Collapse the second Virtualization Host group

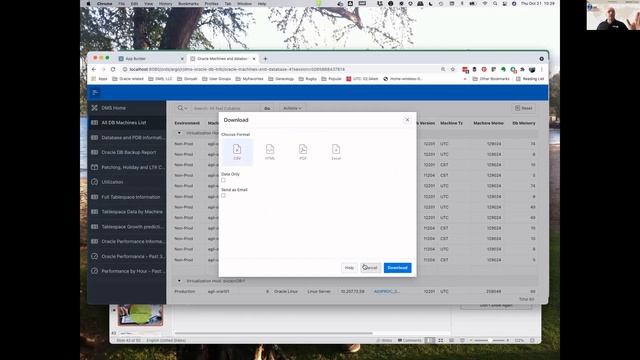179,281
